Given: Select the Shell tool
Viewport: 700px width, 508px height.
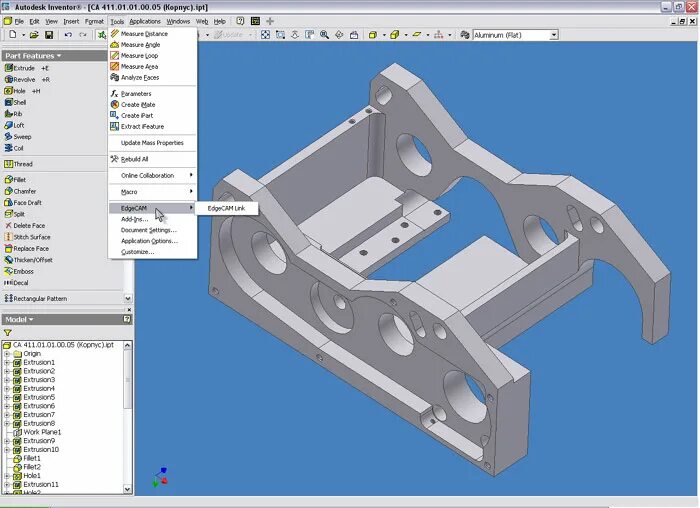Looking at the screenshot, I should pos(15,102).
